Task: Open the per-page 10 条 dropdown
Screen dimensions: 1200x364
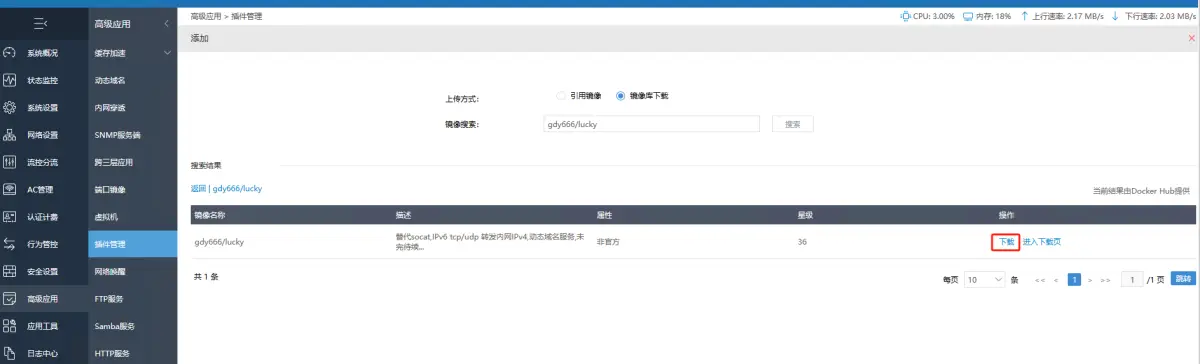Action: point(985,280)
